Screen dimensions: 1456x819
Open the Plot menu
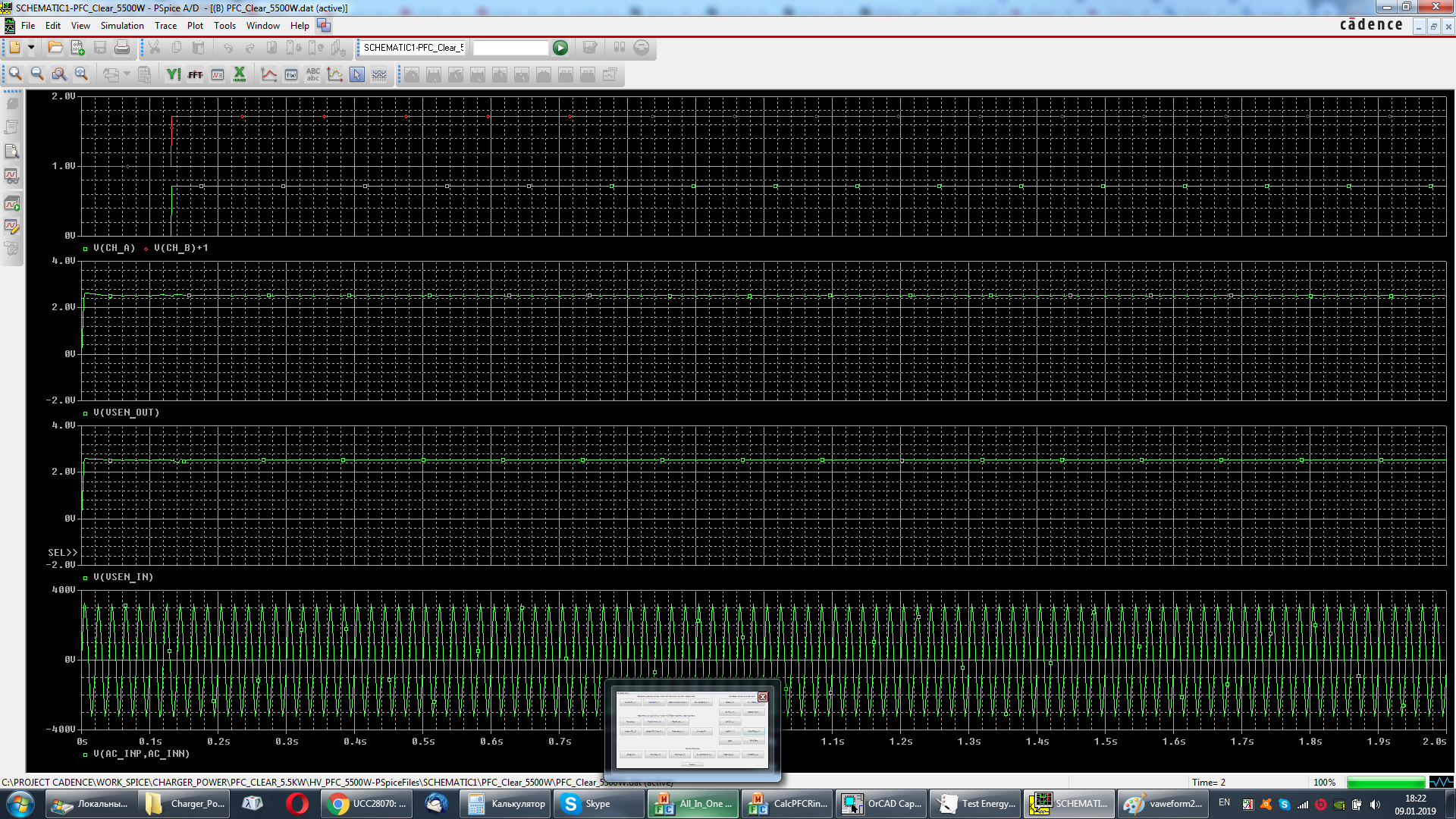195,25
